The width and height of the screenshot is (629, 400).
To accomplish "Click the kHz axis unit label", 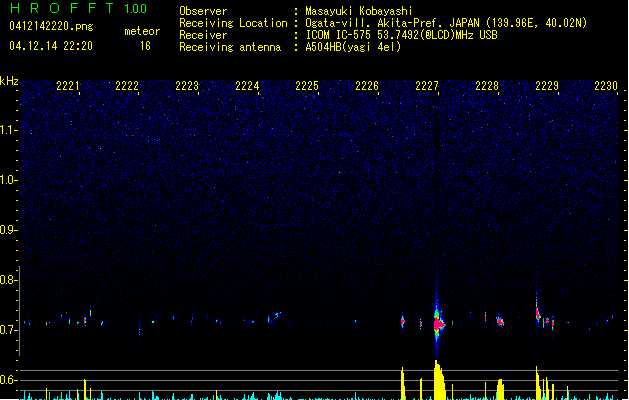I will point(9,81).
